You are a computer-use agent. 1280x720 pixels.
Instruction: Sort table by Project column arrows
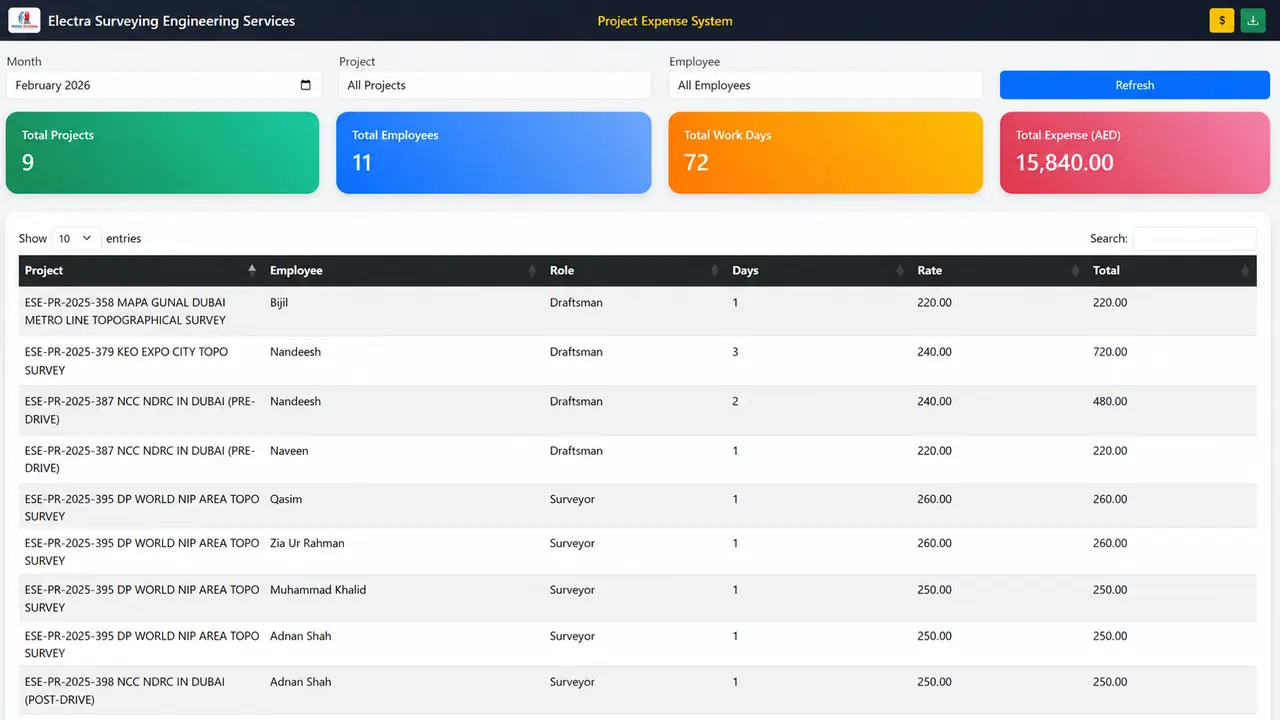[x=252, y=271]
